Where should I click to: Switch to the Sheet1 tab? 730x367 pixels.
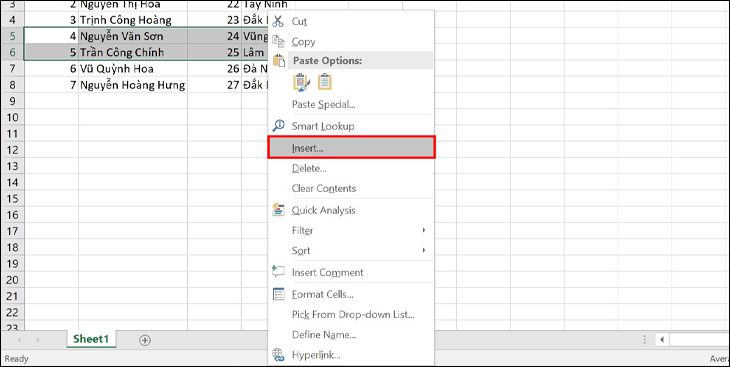[x=91, y=339]
